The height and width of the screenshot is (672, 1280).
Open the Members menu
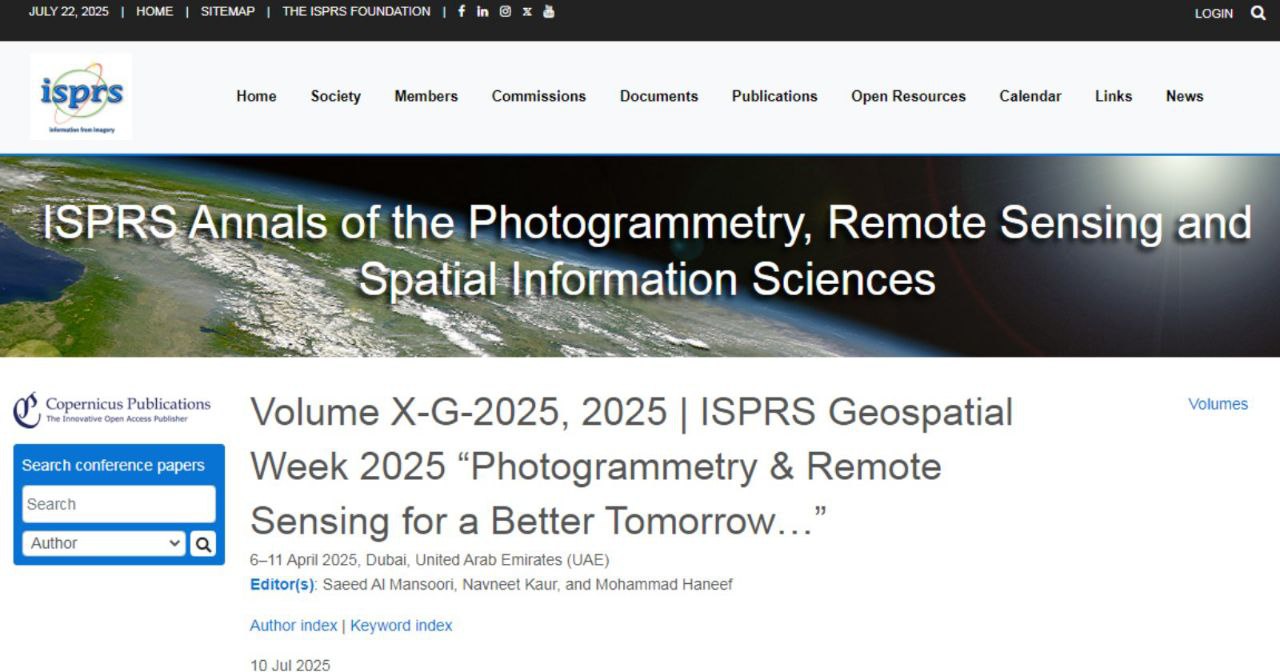click(x=426, y=96)
